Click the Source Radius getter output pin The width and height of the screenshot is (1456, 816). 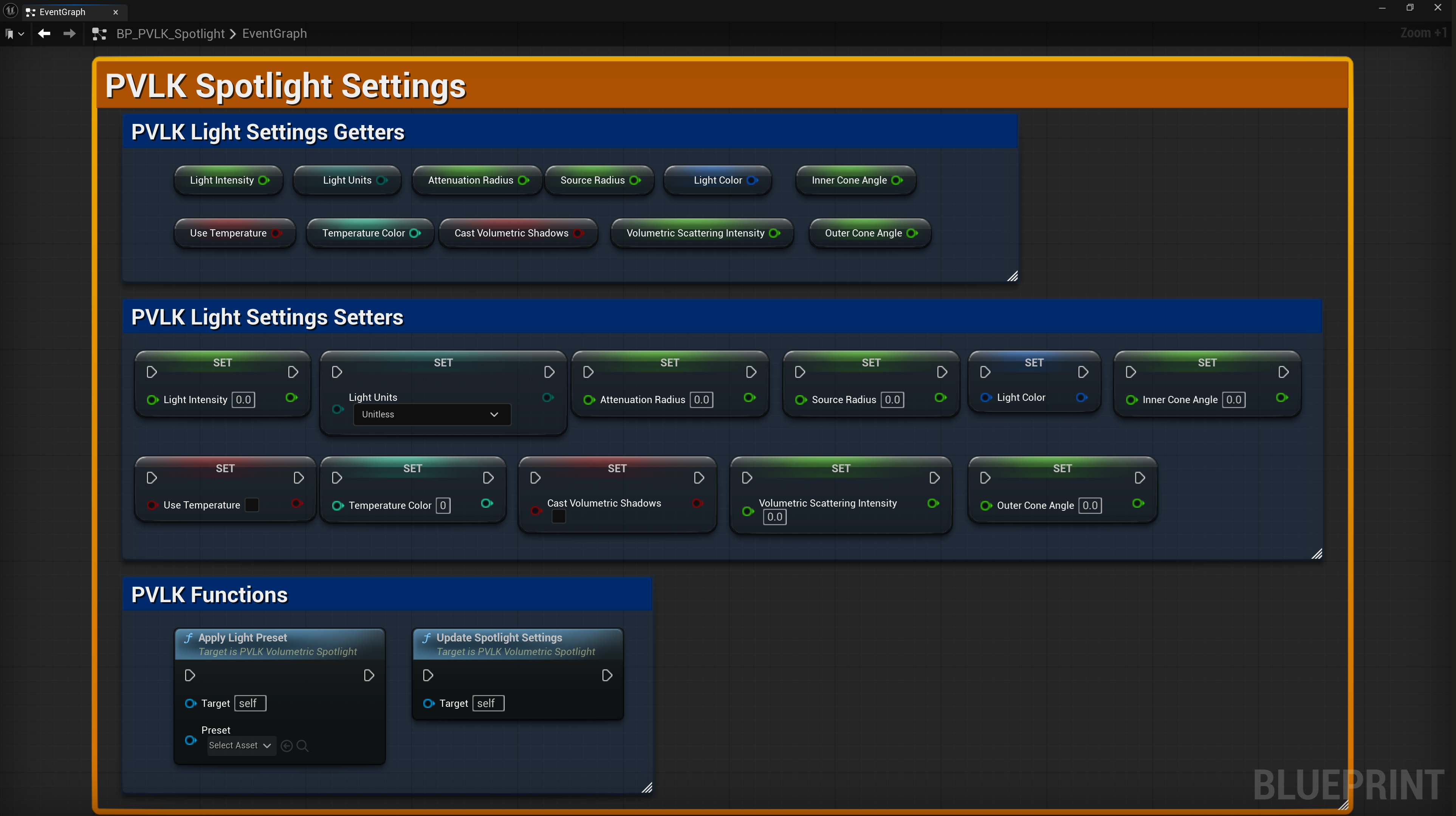tap(635, 180)
